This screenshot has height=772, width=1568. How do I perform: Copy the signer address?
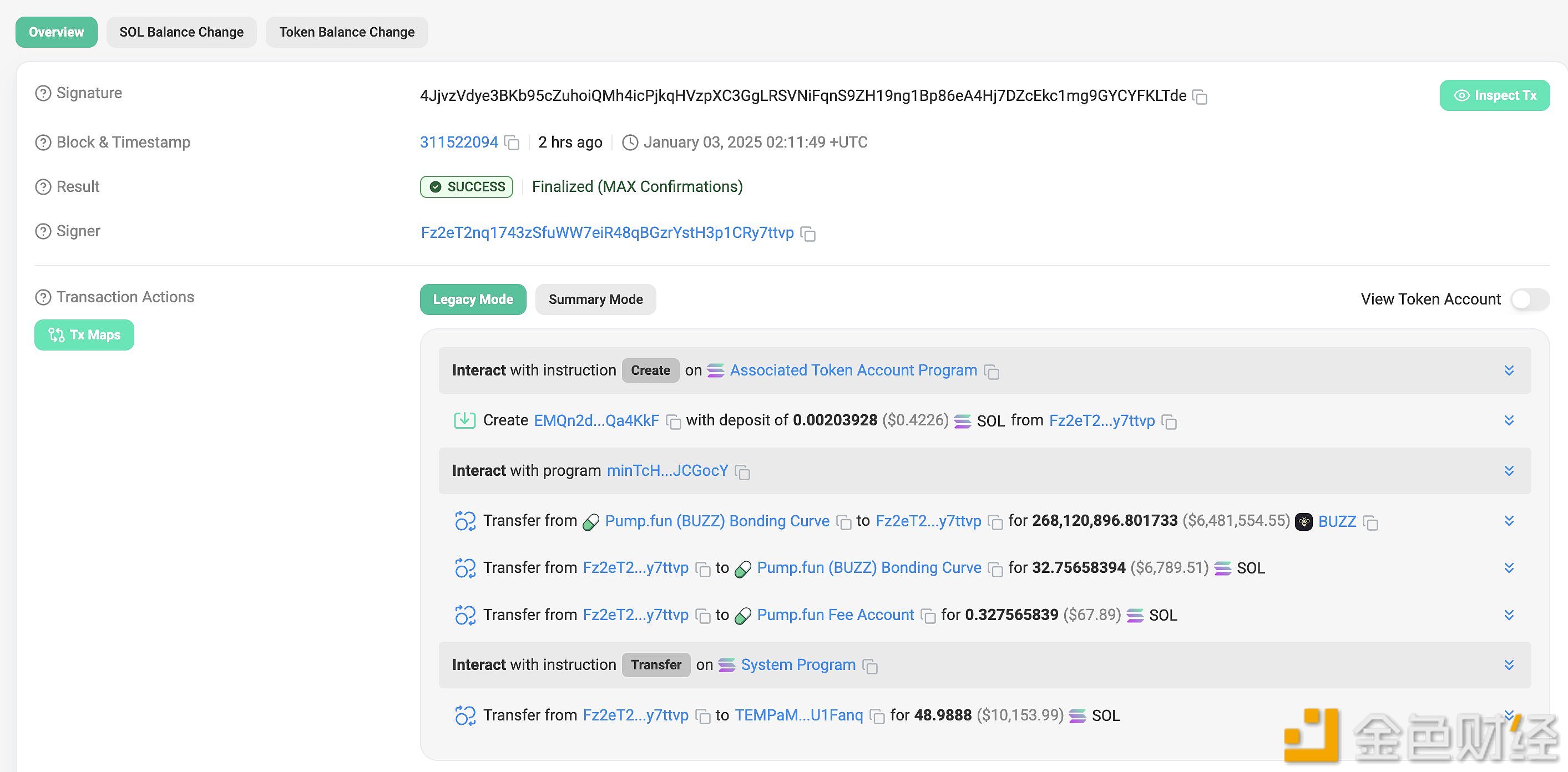pyautogui.click(x=808, y=233)
